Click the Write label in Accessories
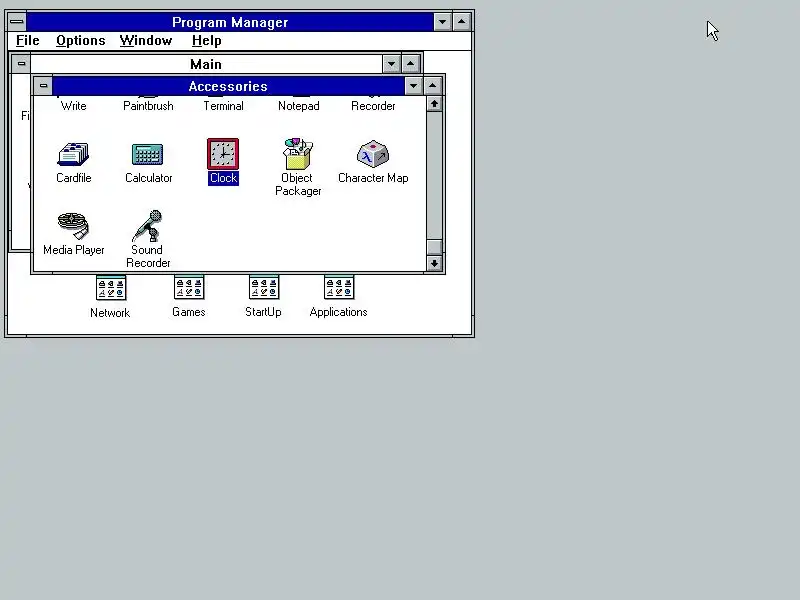 coord(73,106)
